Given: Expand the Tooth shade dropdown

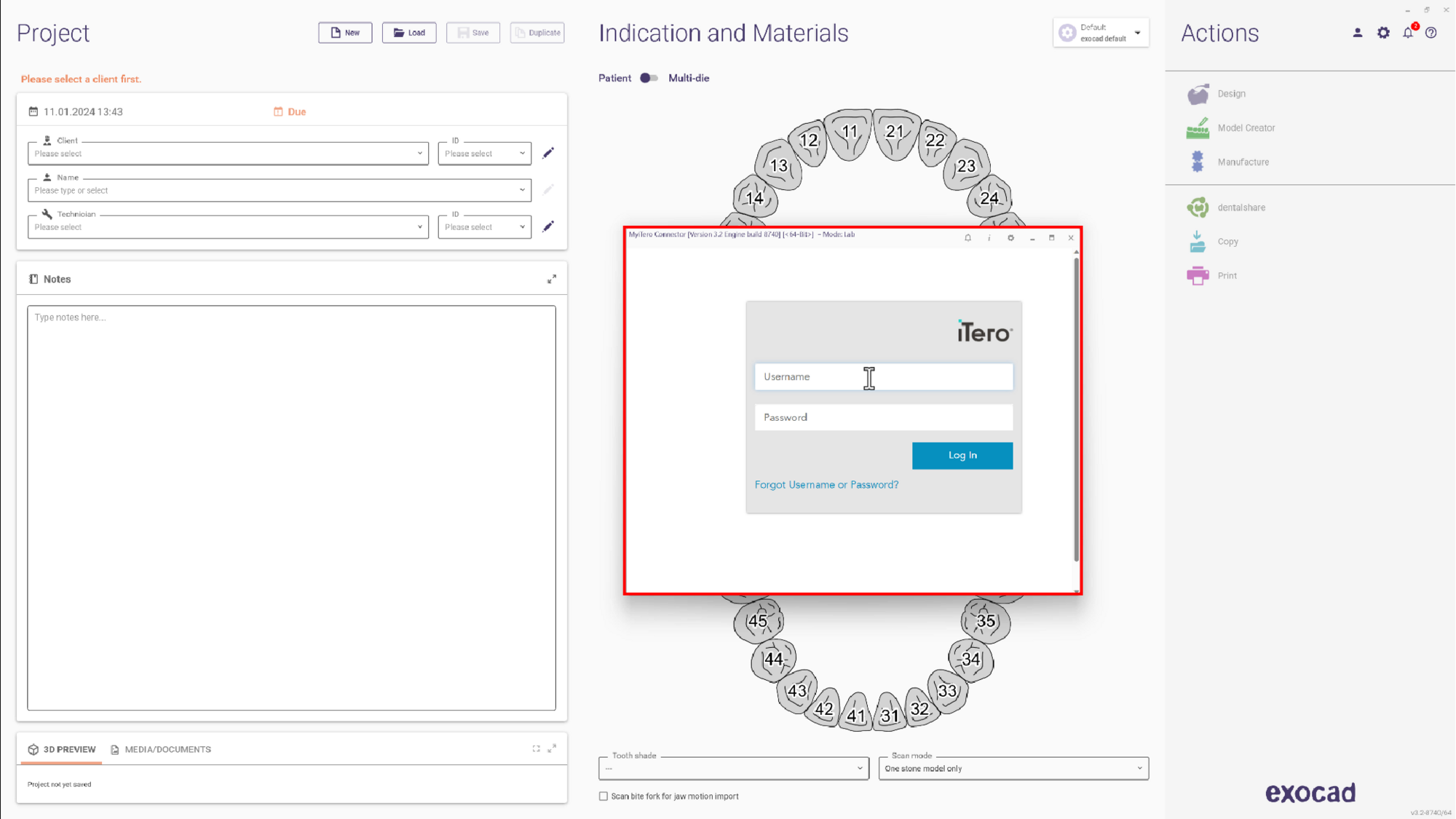Looking at the screenshot, I should click(734, 769).
